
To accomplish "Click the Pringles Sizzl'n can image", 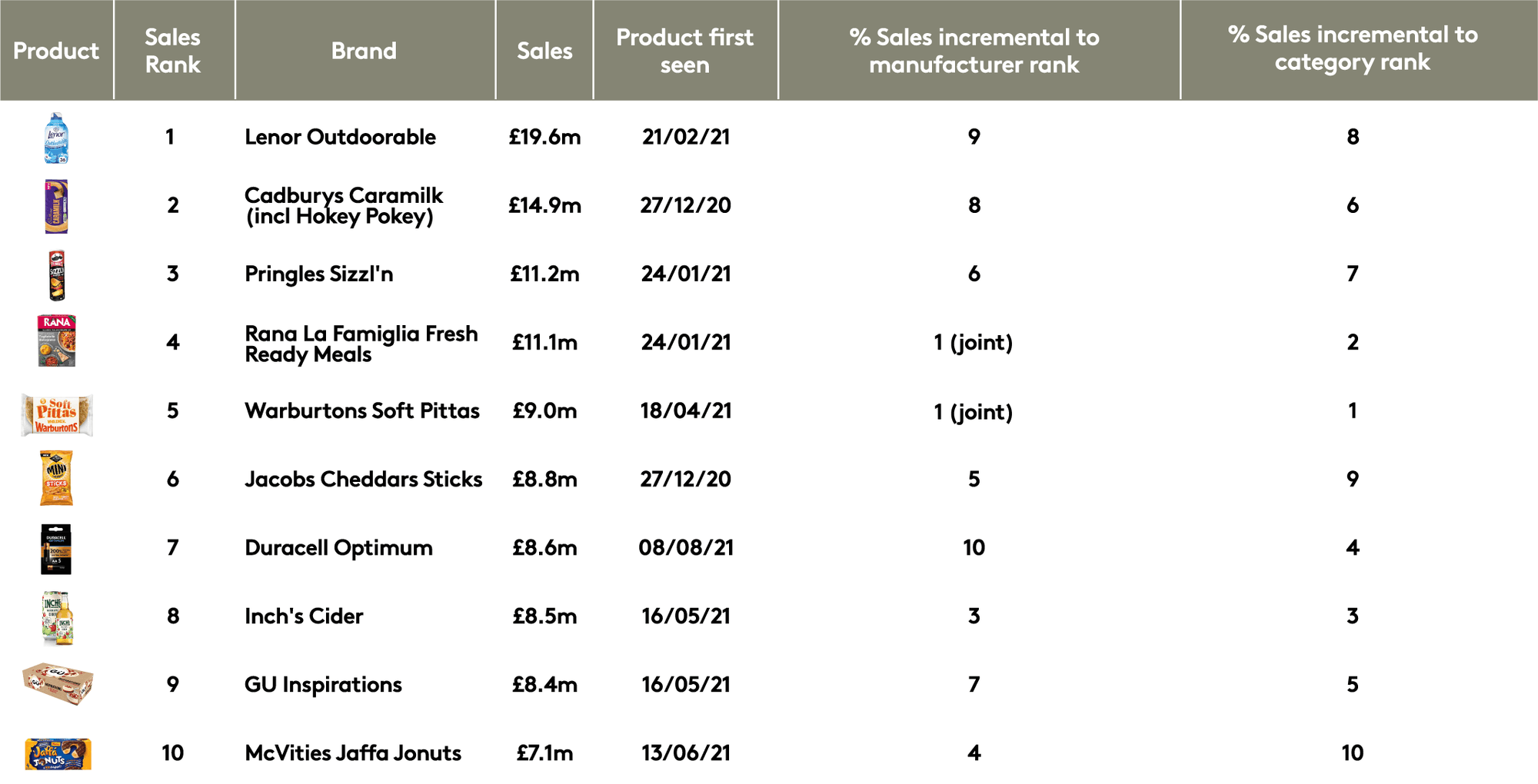I will [56, 274].
